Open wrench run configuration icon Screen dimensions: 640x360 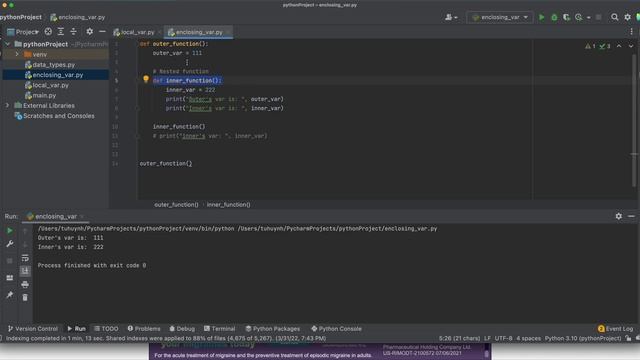(10, 244)
